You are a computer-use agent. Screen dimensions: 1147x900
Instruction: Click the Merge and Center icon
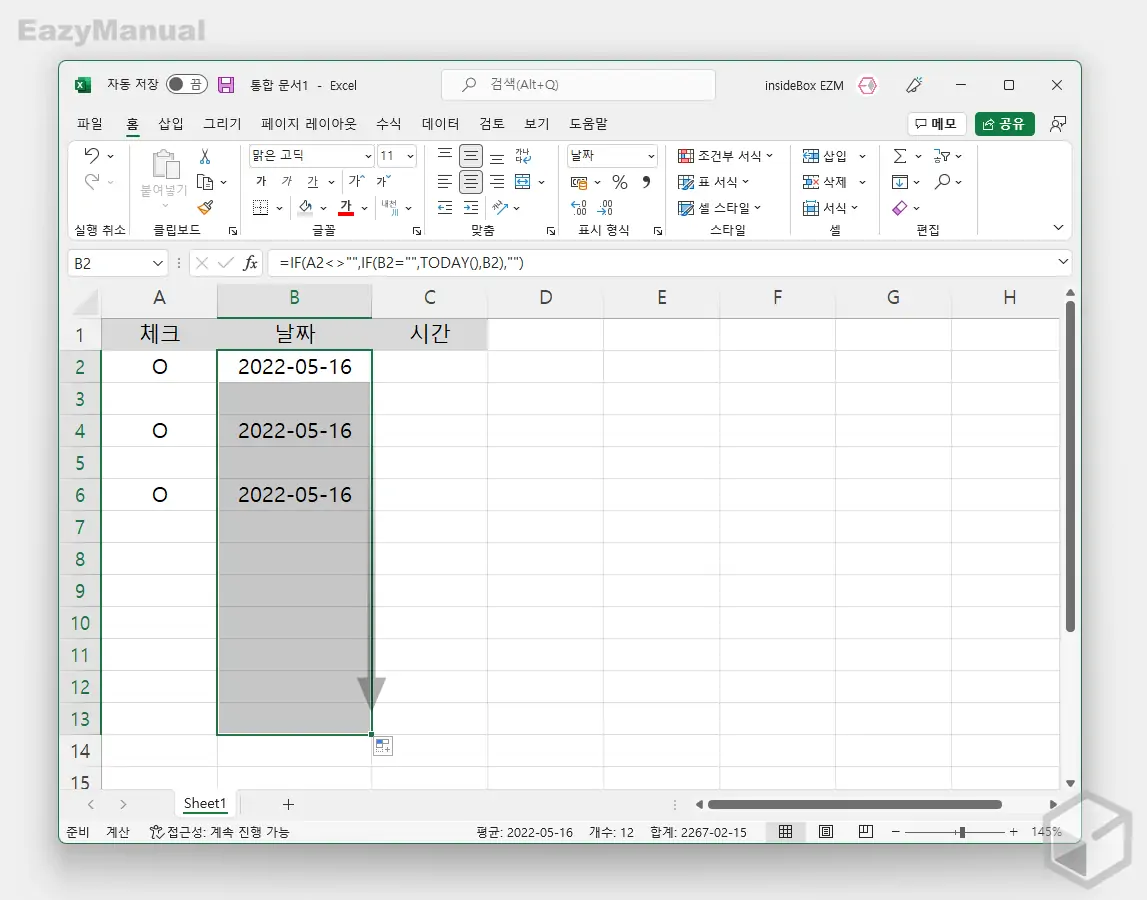(x=523, y=182)
